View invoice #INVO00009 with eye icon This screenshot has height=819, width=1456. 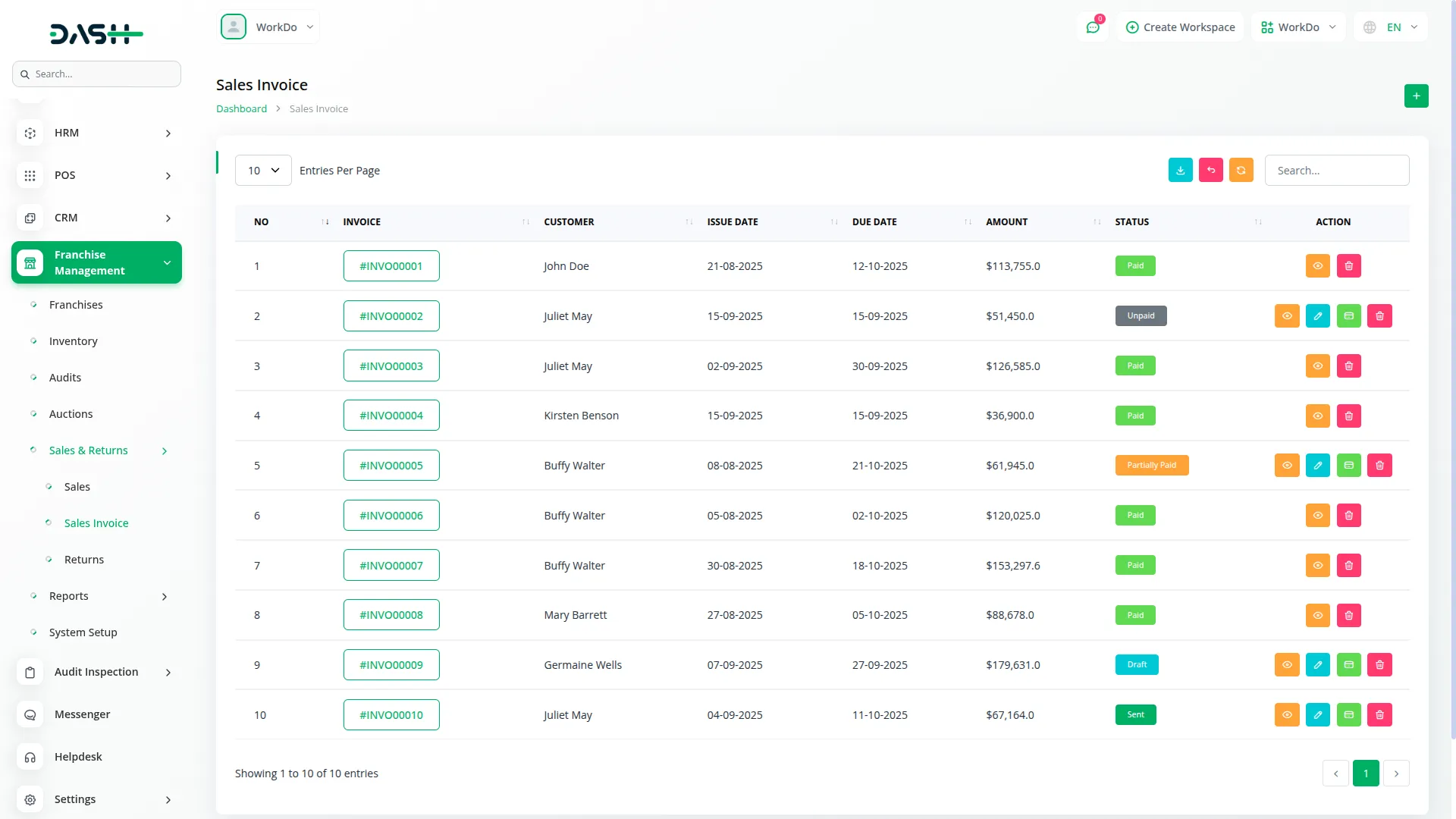(x=1287, y=665)
